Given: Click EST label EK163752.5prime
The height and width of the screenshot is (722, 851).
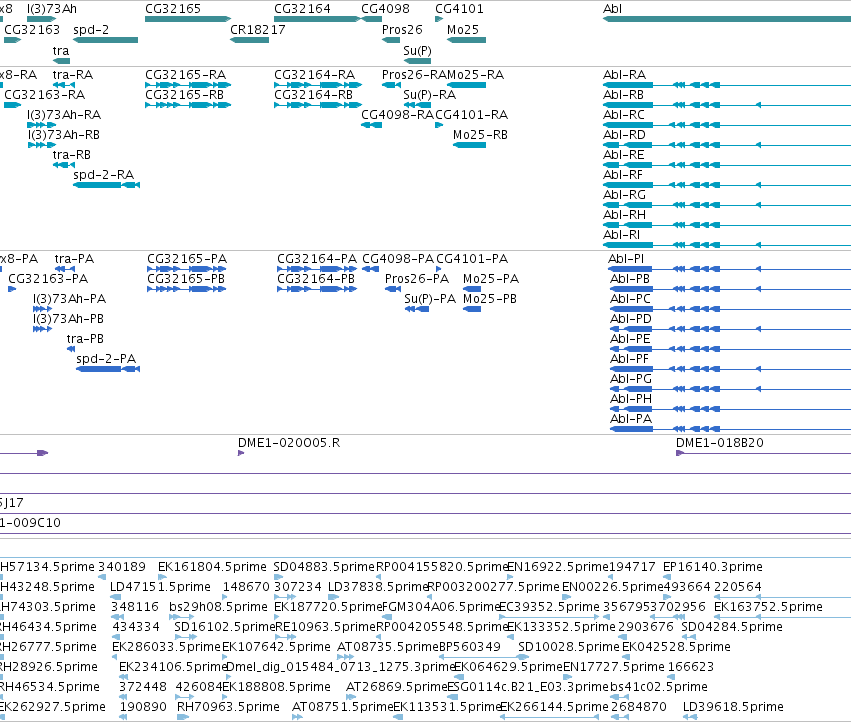Looking at the screenshot, I should (769, 606).
